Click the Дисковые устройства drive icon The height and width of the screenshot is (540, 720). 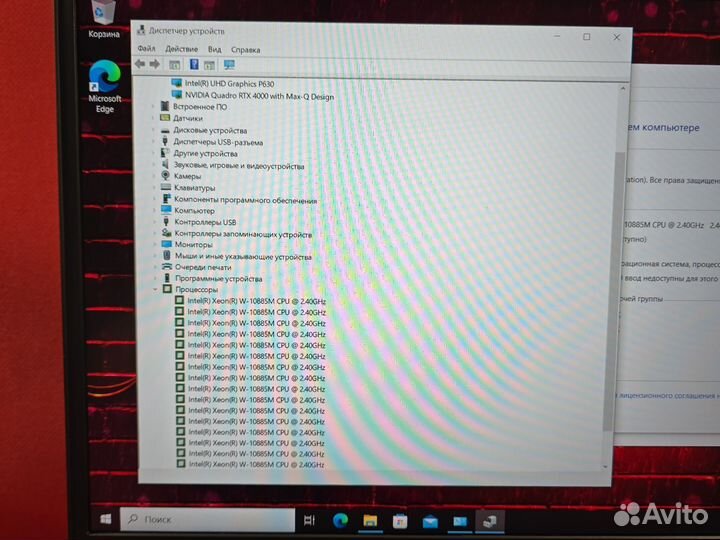tap(165, 130)
